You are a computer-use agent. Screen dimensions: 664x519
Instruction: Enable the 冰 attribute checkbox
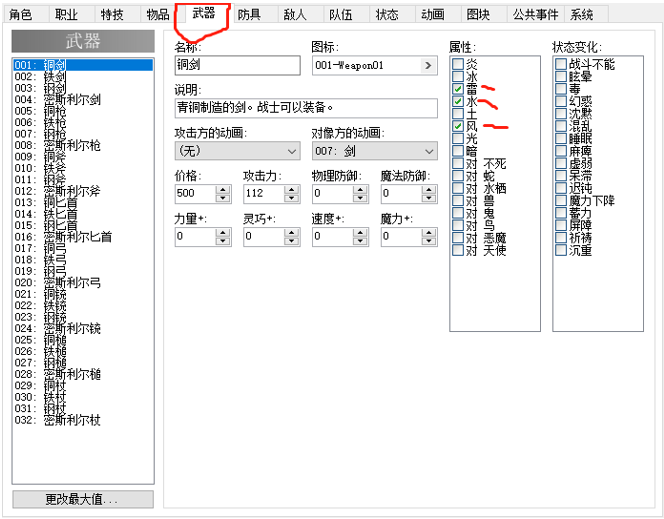pyautogui.click(x=458, y=76)
